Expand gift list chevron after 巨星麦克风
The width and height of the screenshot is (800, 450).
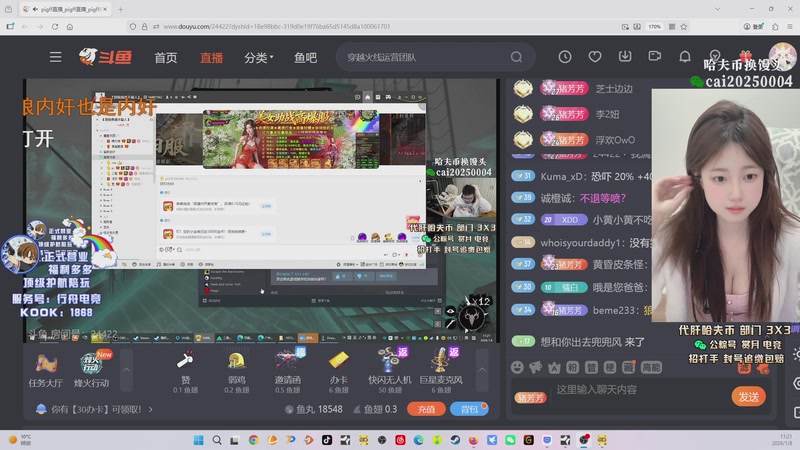click(x=482, y=370)
